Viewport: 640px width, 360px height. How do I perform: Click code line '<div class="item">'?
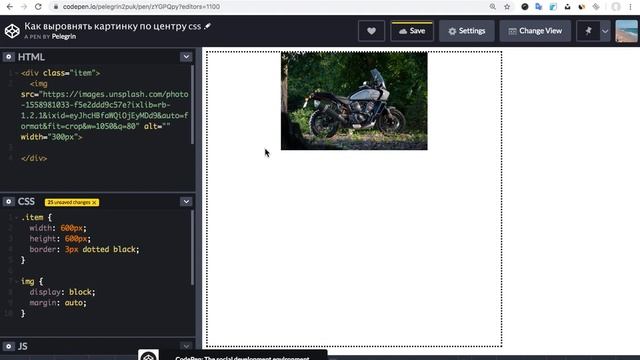[x=60, y=73]
